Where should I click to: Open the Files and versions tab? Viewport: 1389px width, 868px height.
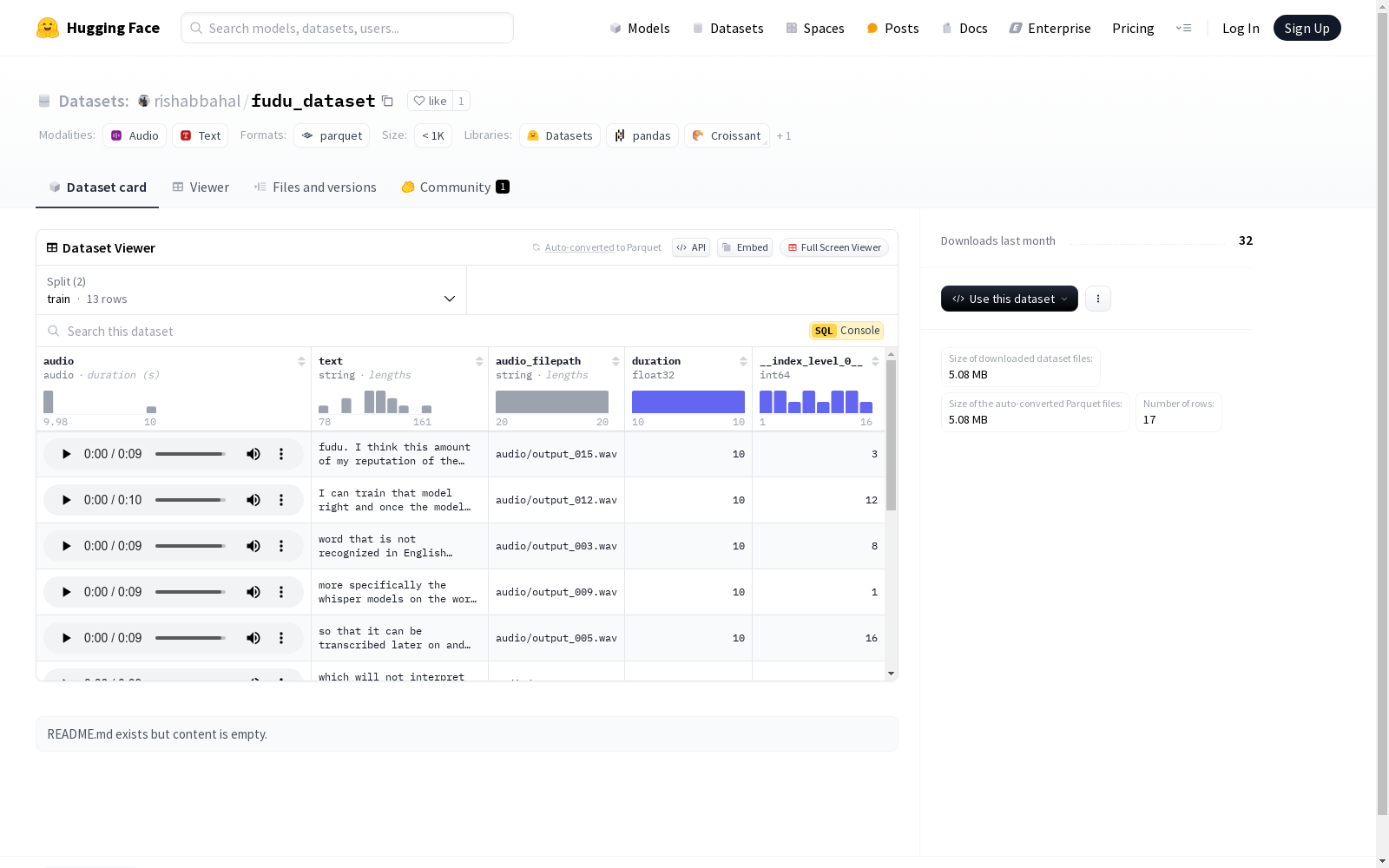(x=315, y=187)
